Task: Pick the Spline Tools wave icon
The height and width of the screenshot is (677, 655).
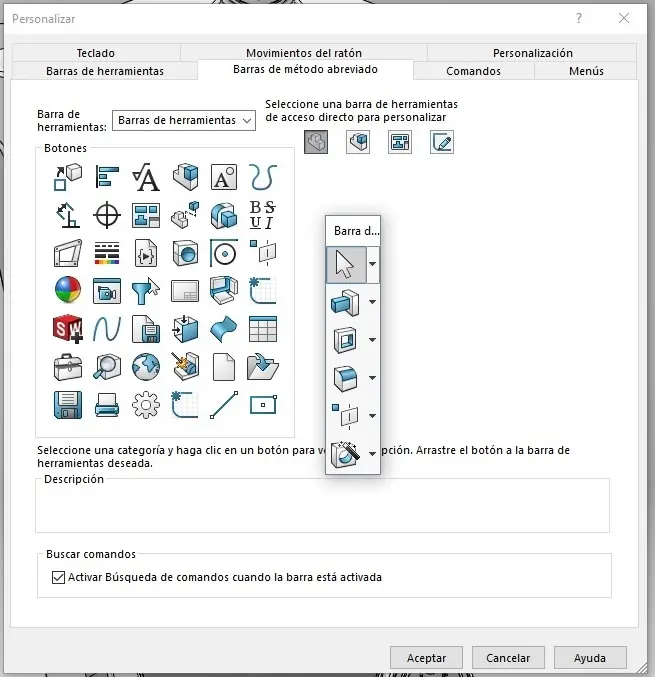Action: [x=107, y=329]
